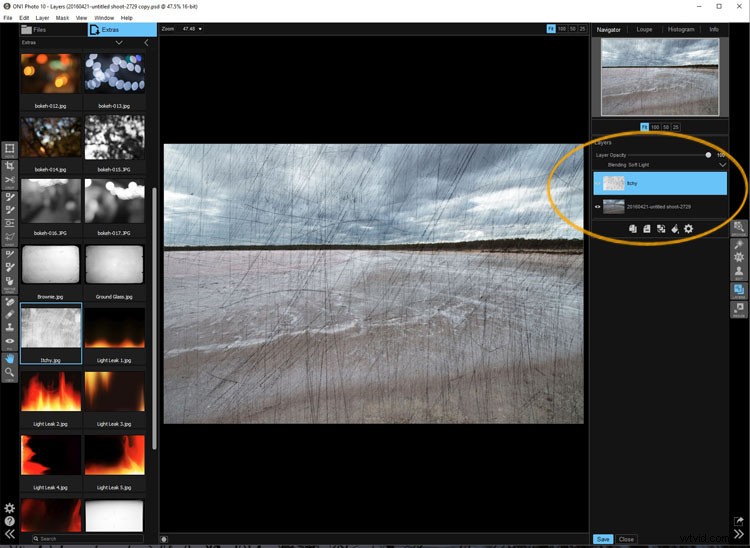
Task: Click the fill layer paint bucket icon
Action: [x=674, y=229]
